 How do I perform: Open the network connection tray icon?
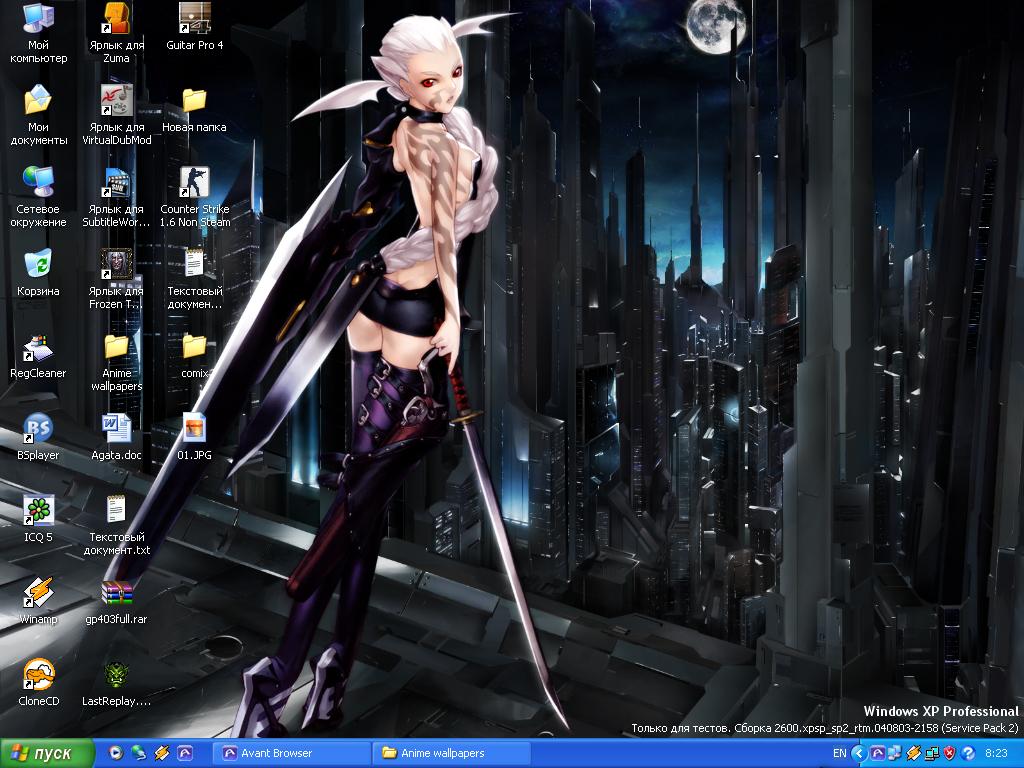931,753
